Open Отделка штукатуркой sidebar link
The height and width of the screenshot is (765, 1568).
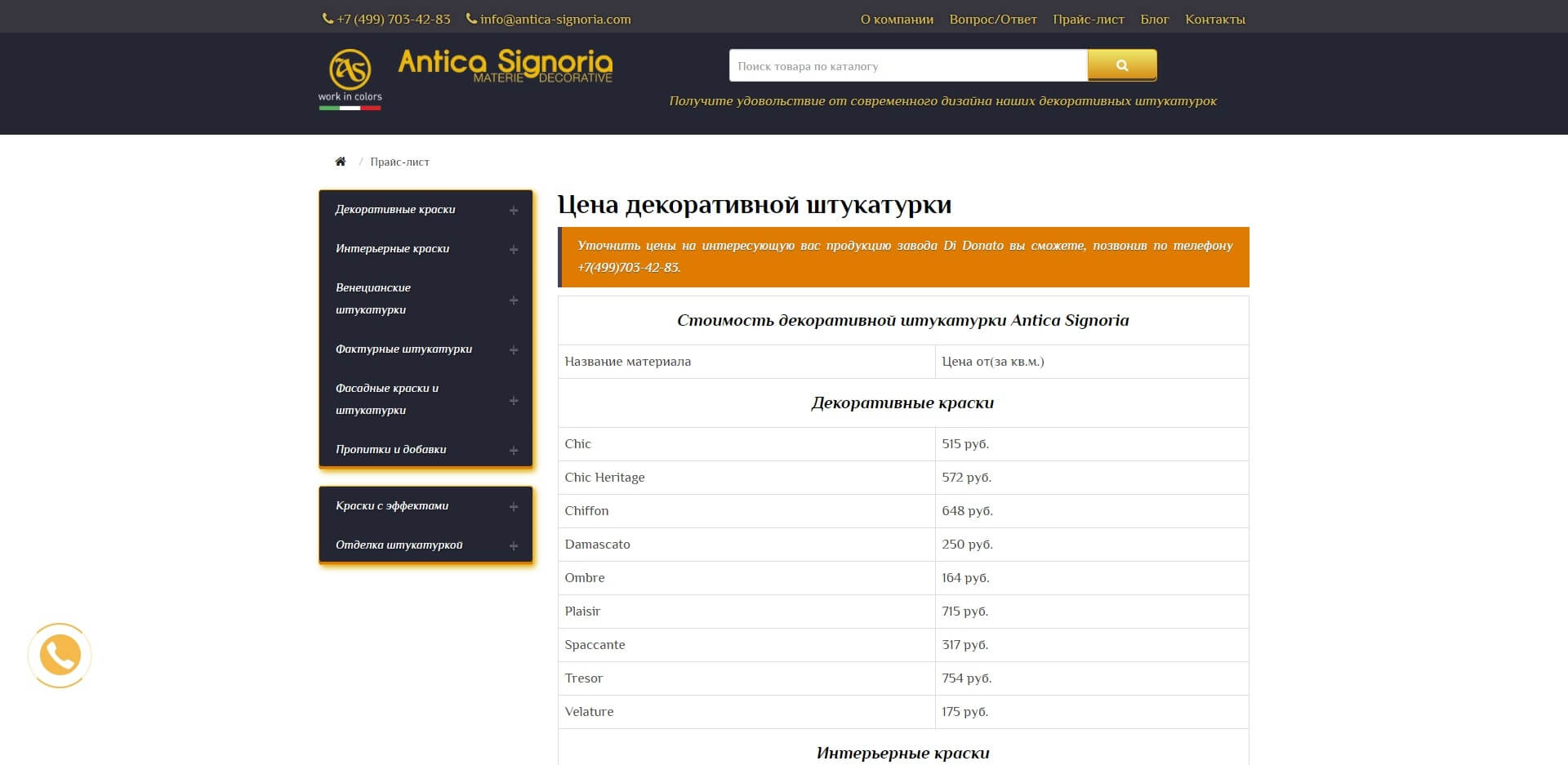tap(399, 545)
